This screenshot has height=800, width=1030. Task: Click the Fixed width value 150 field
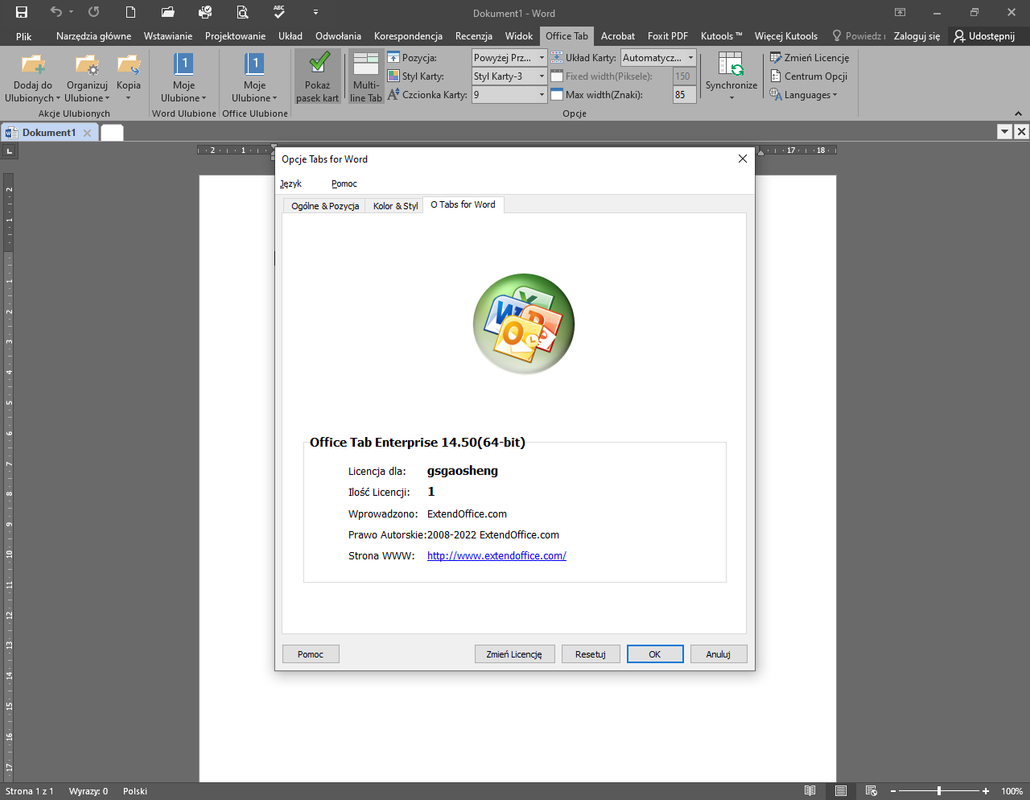(x=684, y=76)
